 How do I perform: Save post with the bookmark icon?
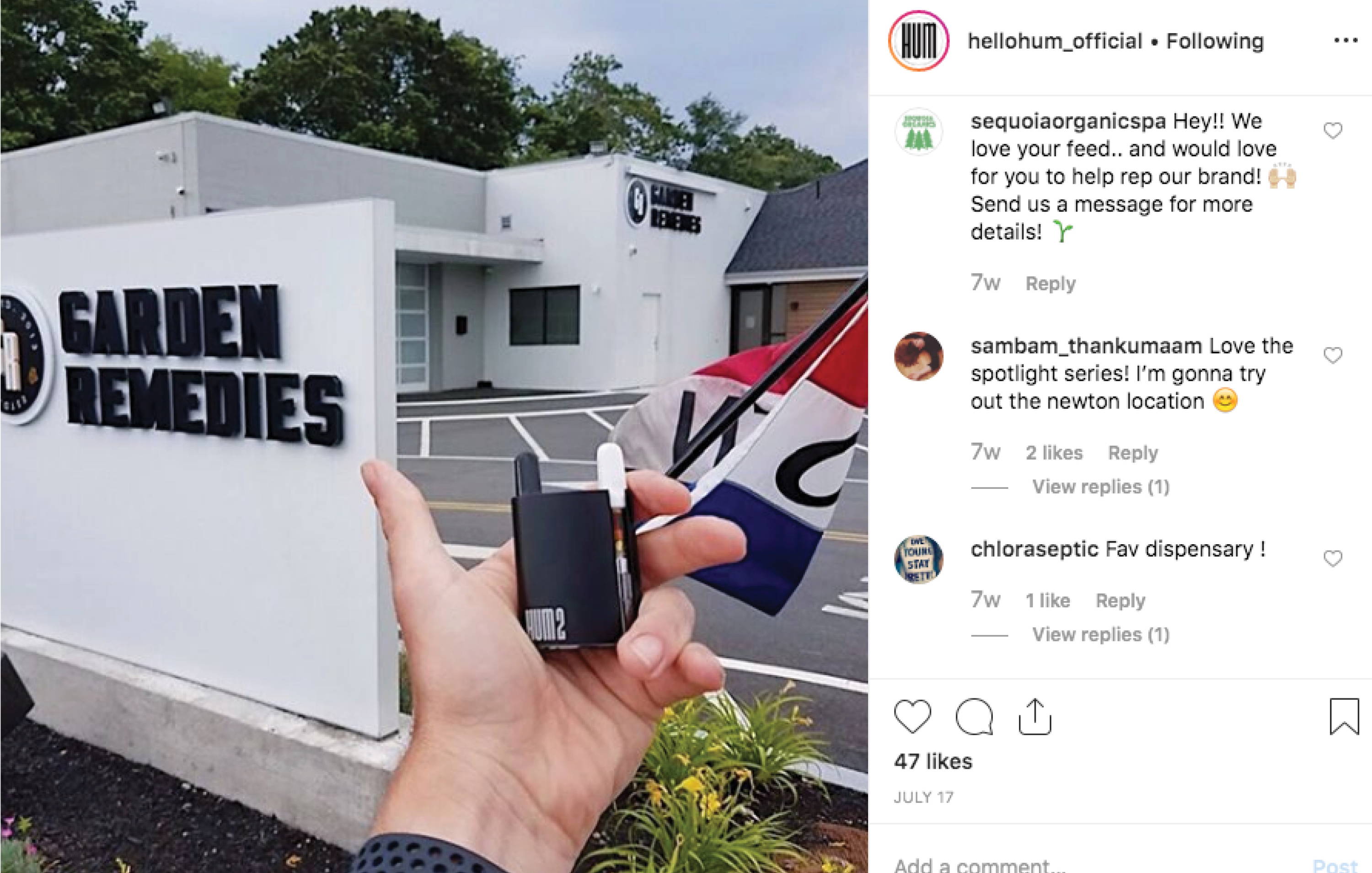pyautogui.click(x=1344, y=716)
